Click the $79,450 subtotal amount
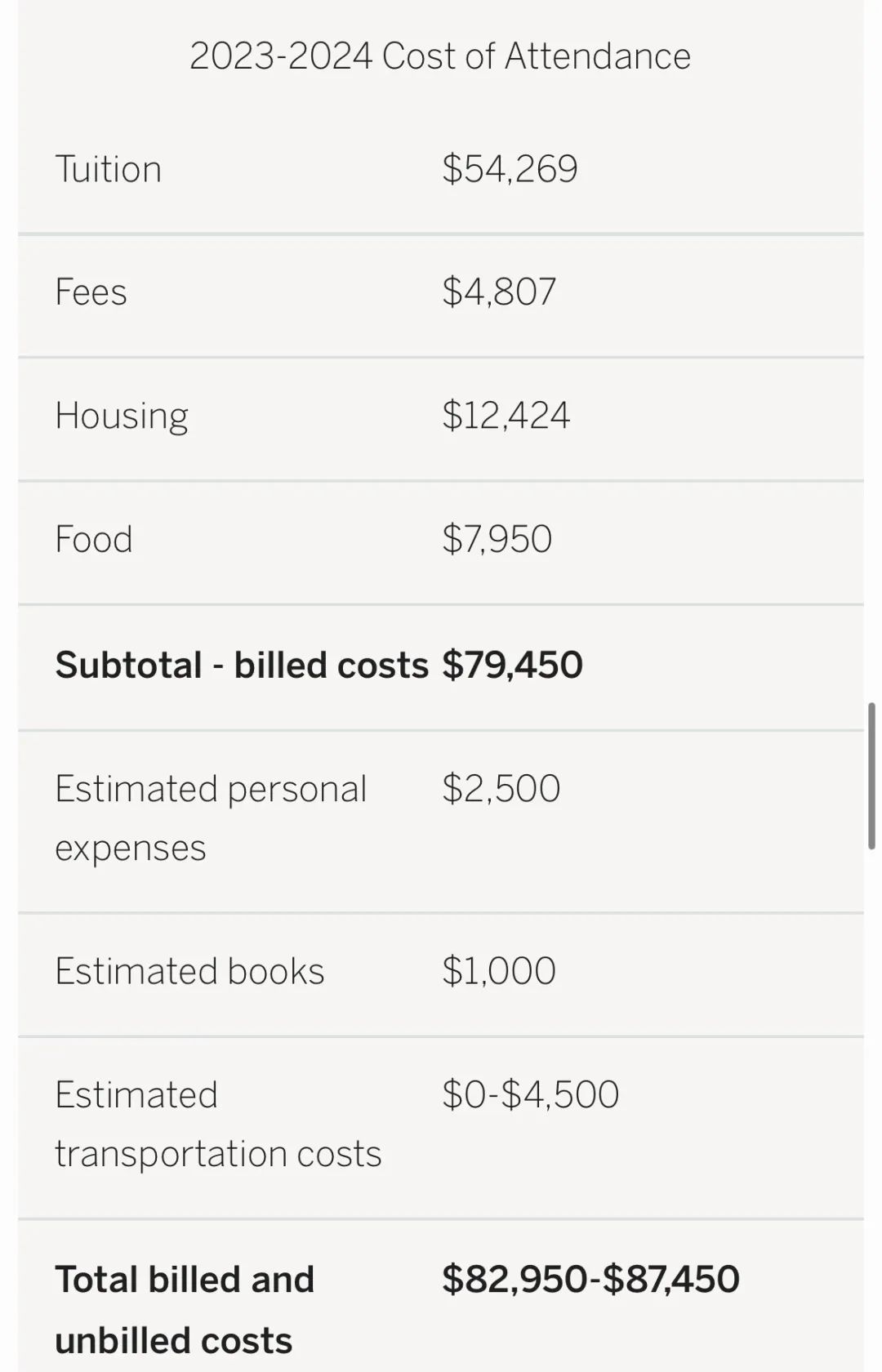The height and width of the screenshot is (1372, 882). coord(512,665)
